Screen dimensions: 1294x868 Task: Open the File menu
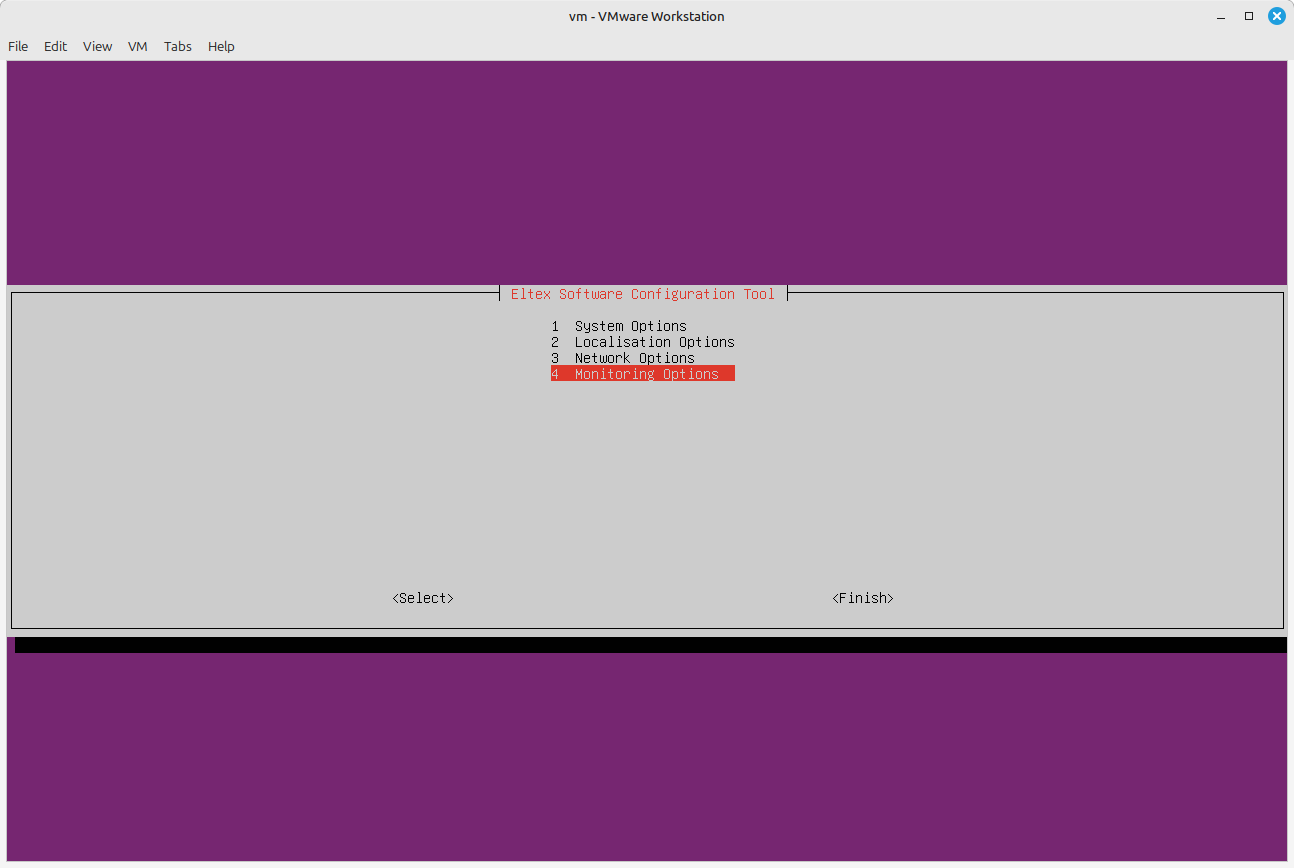(x=18, y=46)
